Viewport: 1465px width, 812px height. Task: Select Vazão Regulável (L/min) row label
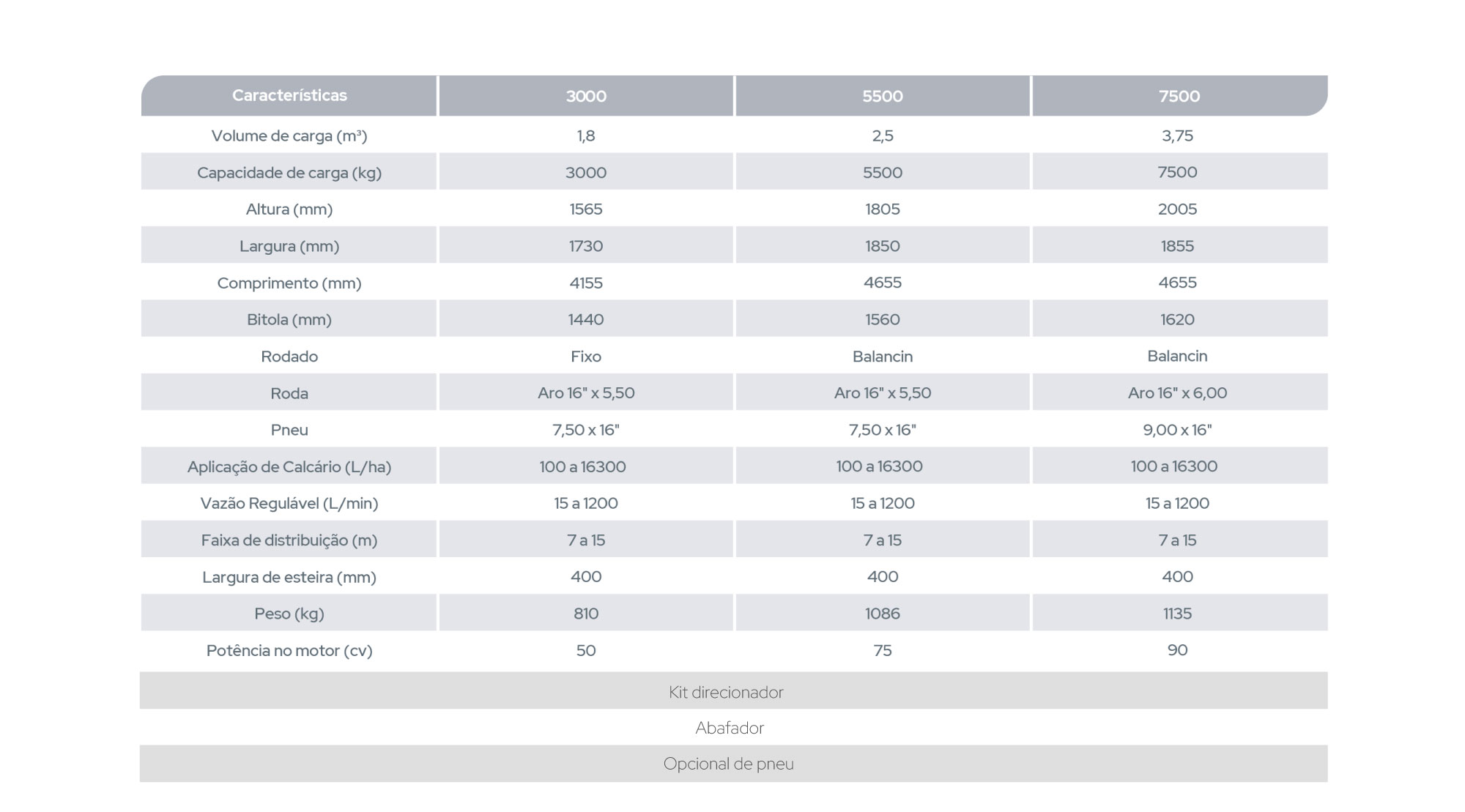pyautogui.click(x=289, y=503)
